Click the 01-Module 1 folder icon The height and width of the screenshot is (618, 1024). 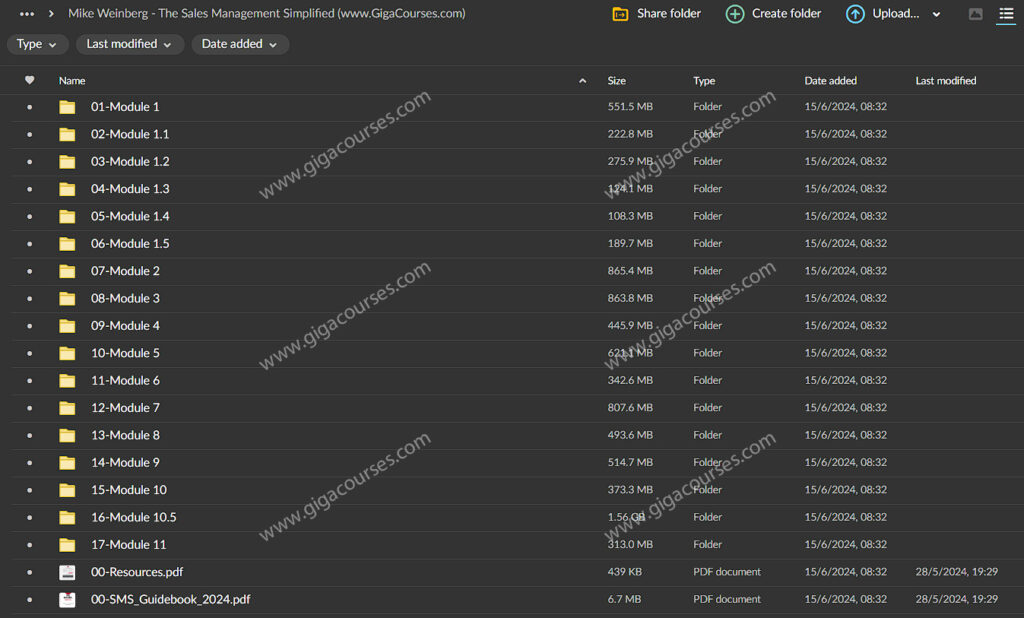pyautogui.click(x=67, y=107)
